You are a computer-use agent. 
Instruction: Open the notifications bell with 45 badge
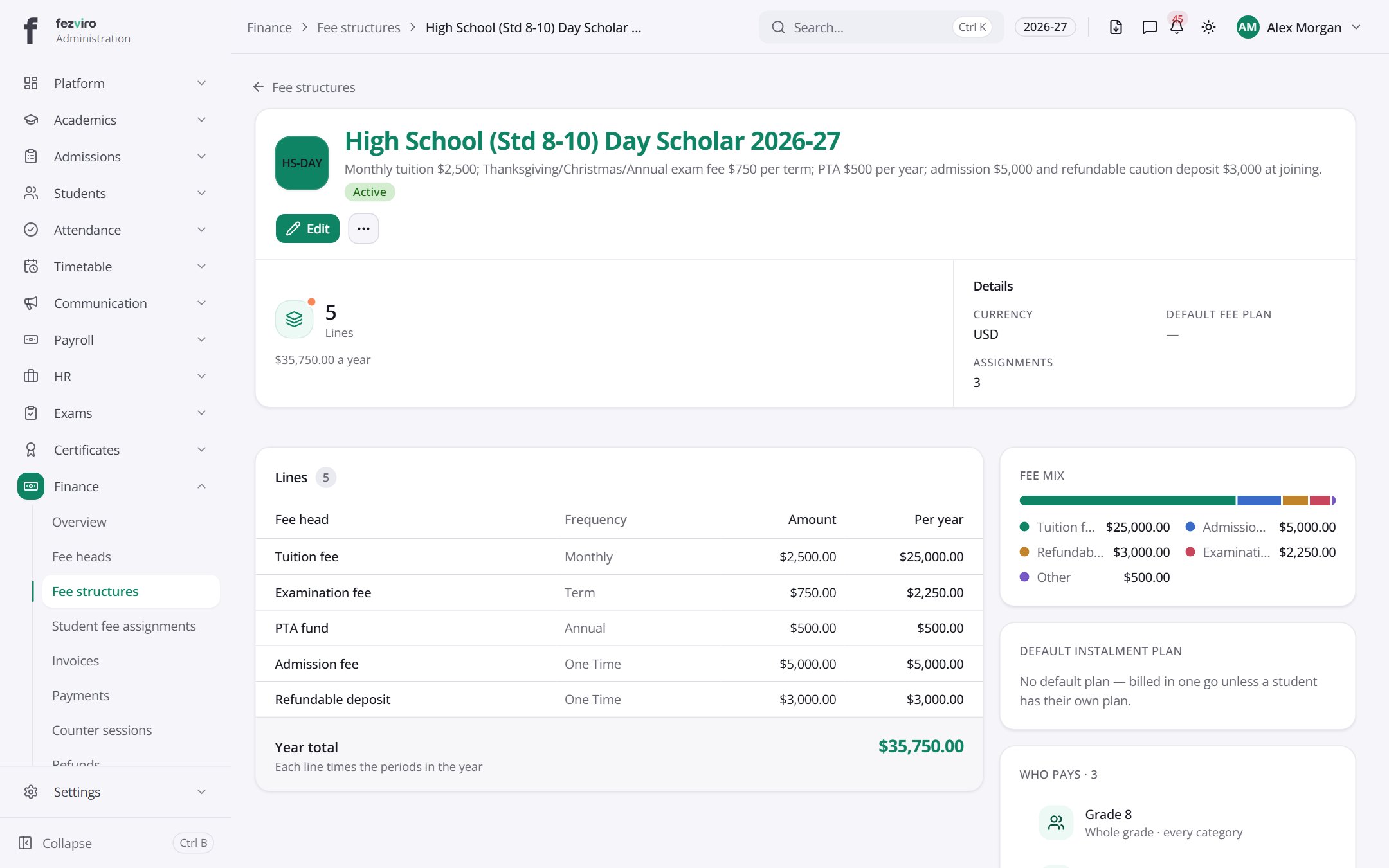(x=1177, y=27)
